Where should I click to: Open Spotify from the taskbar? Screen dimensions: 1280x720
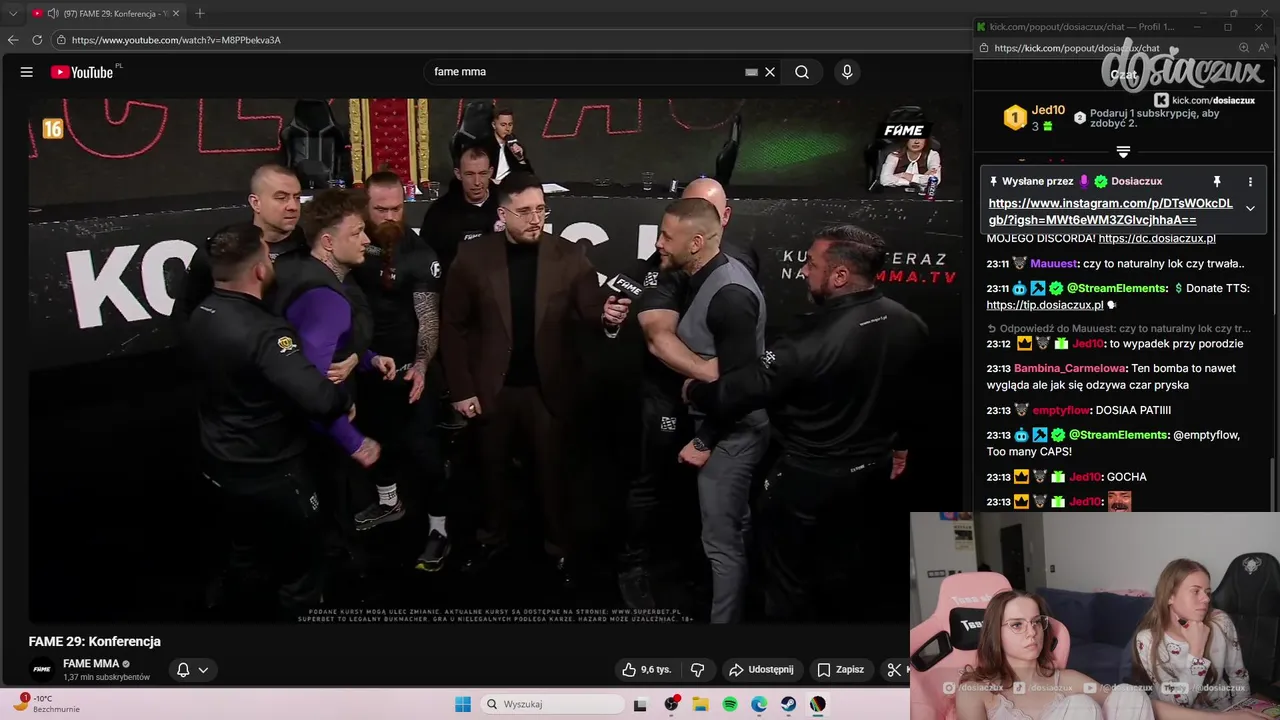730,704
